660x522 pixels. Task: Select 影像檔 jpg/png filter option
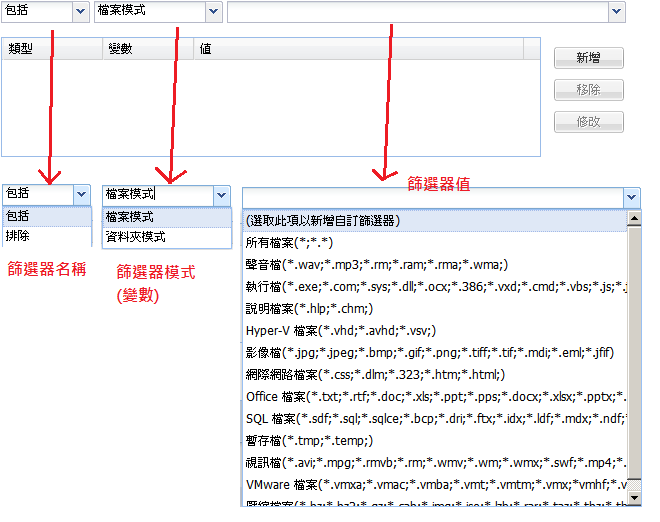434,353
